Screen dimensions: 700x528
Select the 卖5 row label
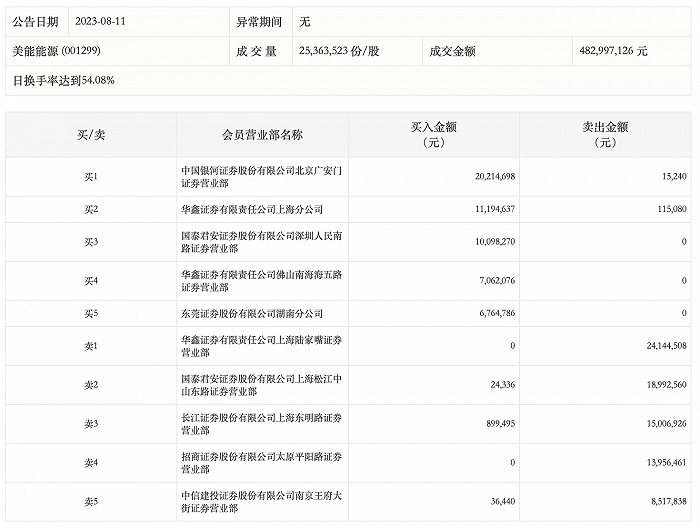(x=91, y=502)
